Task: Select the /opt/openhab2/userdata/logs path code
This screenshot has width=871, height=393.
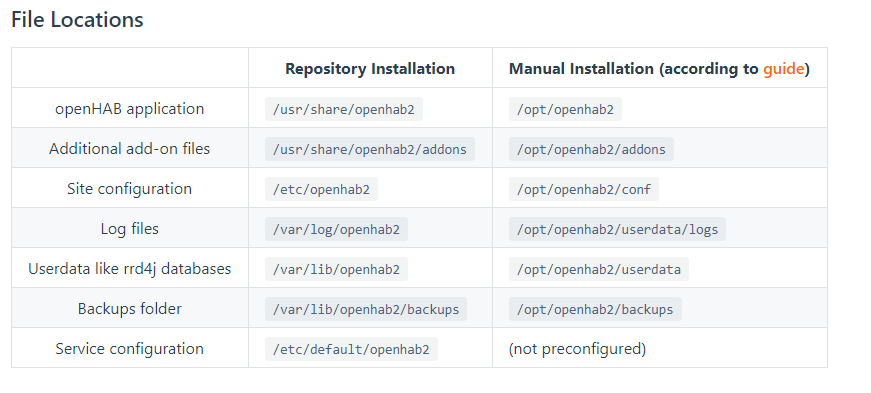Action: 617,229
